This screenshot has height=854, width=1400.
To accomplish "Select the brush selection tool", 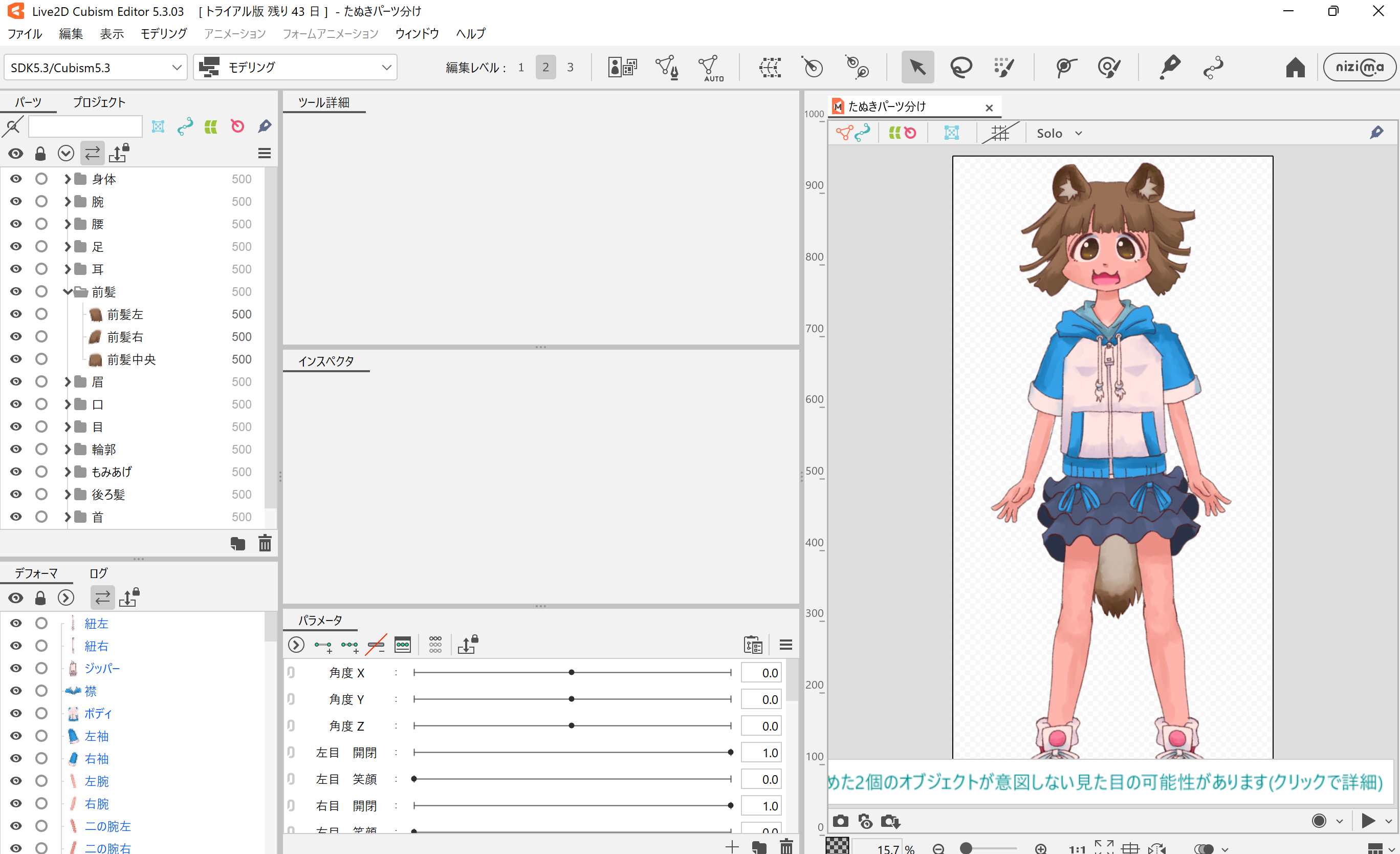I will click(1004, 67).
